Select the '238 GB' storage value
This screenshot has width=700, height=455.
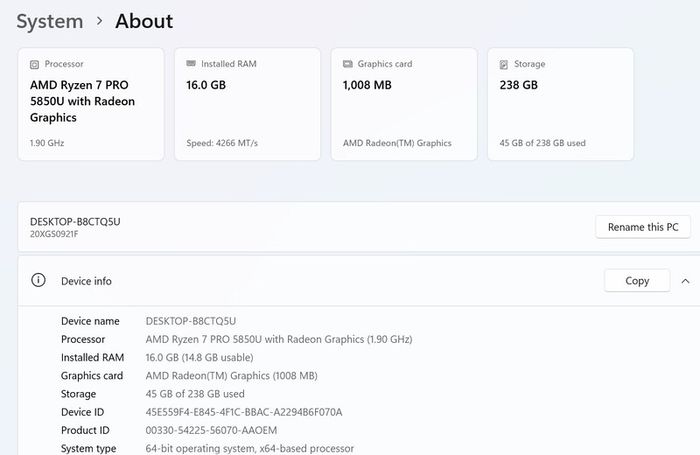click(x=518, y=85)
